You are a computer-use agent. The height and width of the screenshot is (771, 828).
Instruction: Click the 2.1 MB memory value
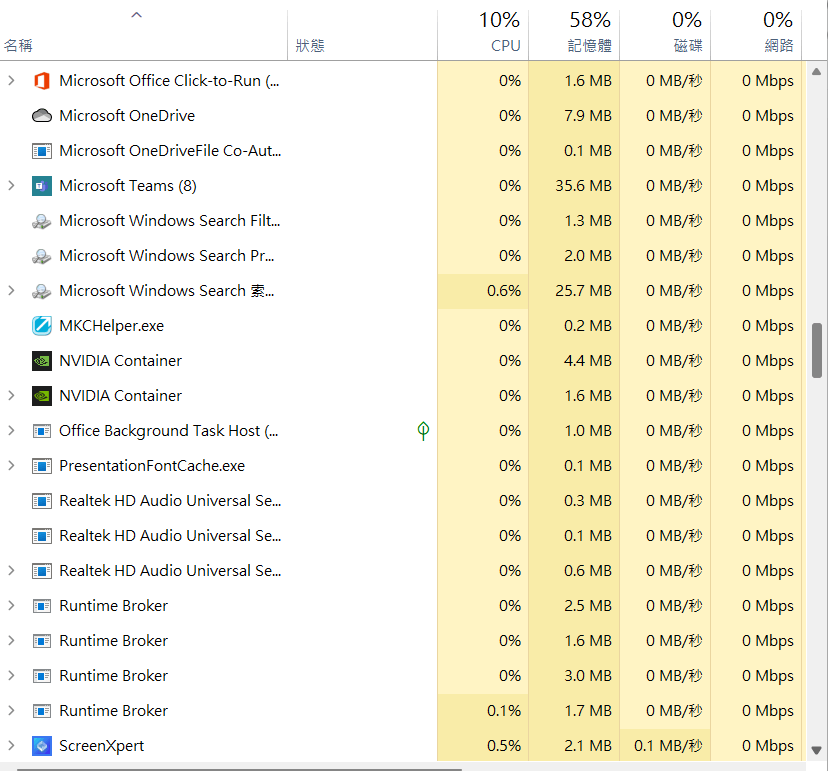tap(588, 746)
